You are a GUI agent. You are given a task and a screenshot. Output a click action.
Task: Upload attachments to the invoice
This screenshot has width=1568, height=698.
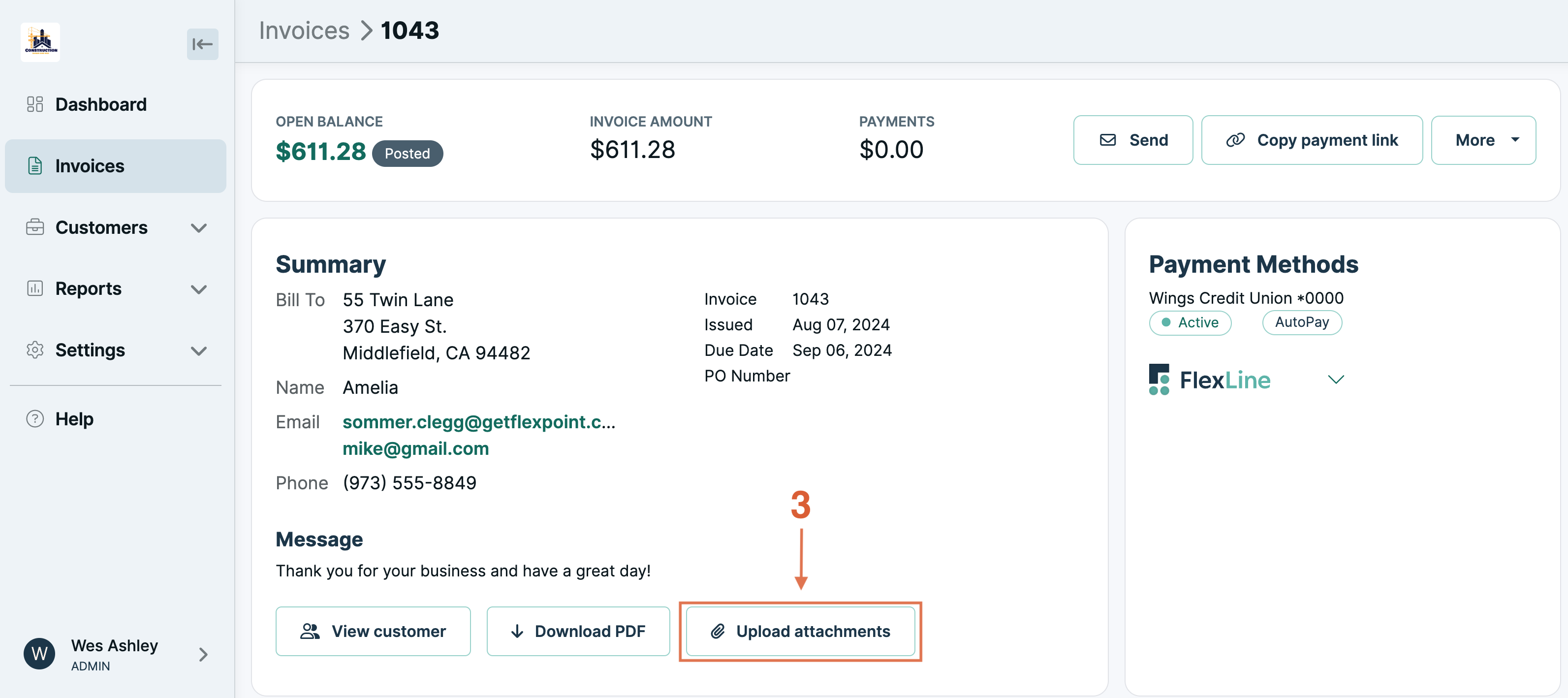point(800,631)
